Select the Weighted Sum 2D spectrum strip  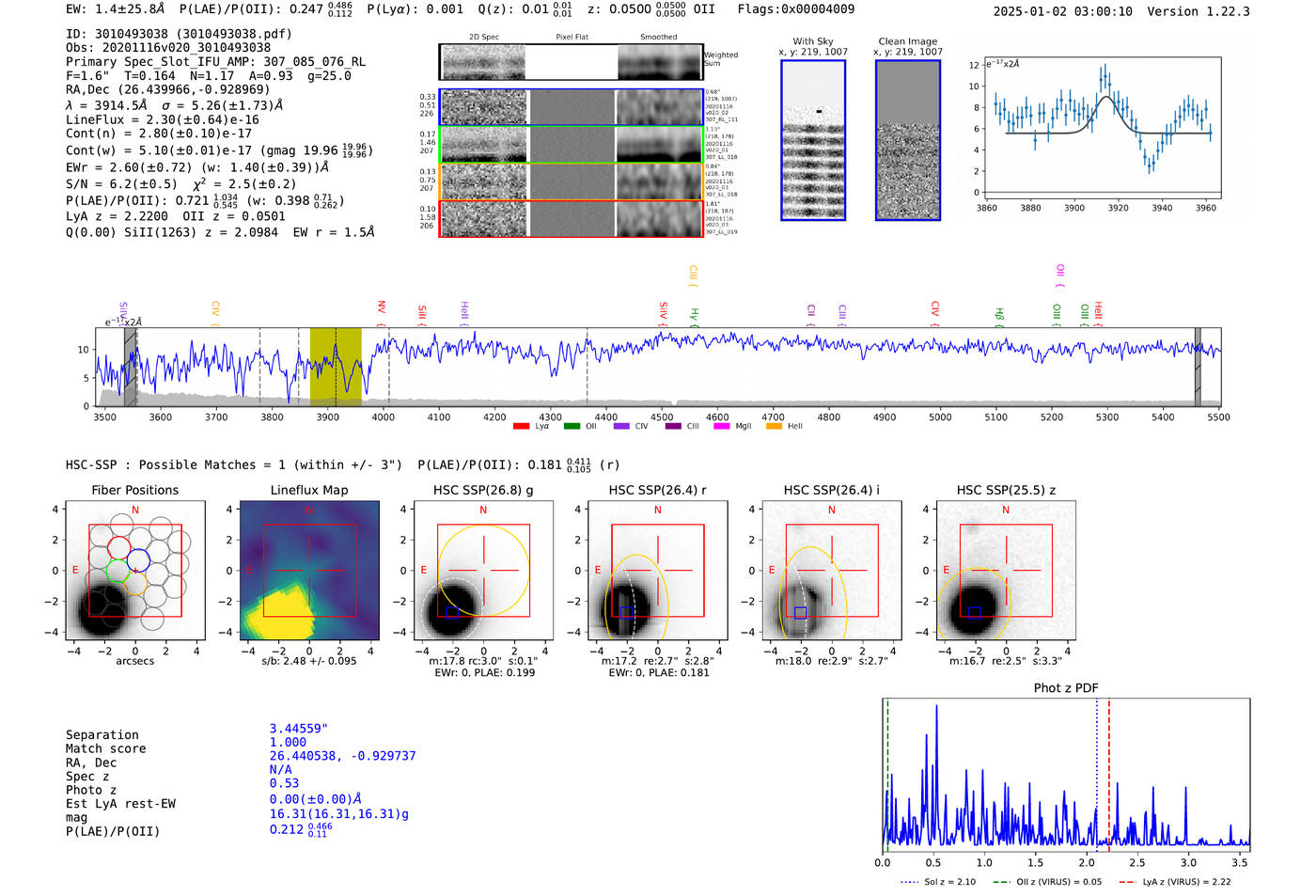point(571,62)
